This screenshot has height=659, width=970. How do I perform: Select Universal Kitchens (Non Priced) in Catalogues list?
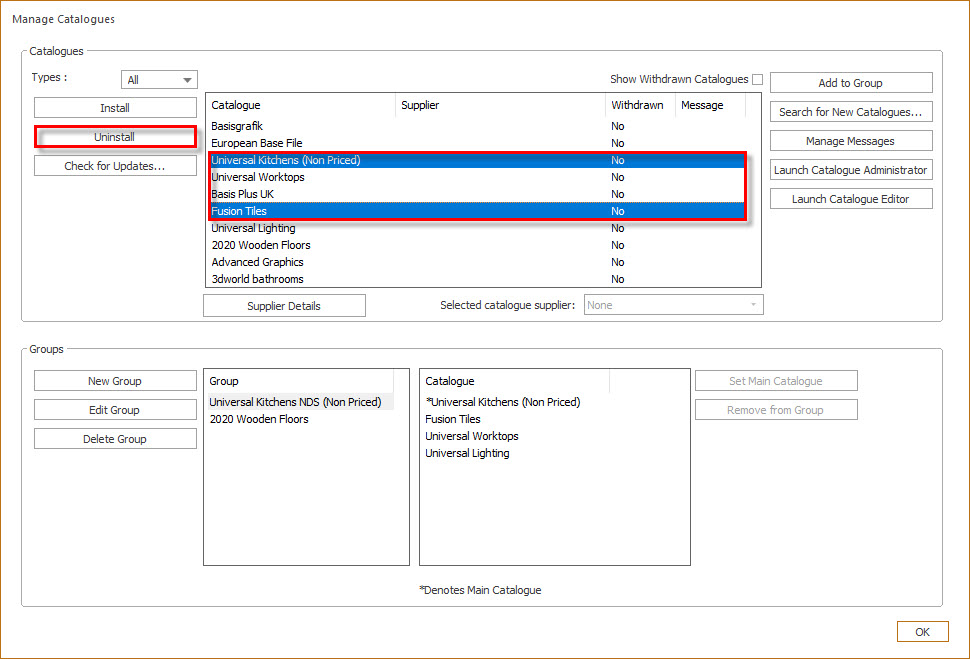[x=478, y=160]
